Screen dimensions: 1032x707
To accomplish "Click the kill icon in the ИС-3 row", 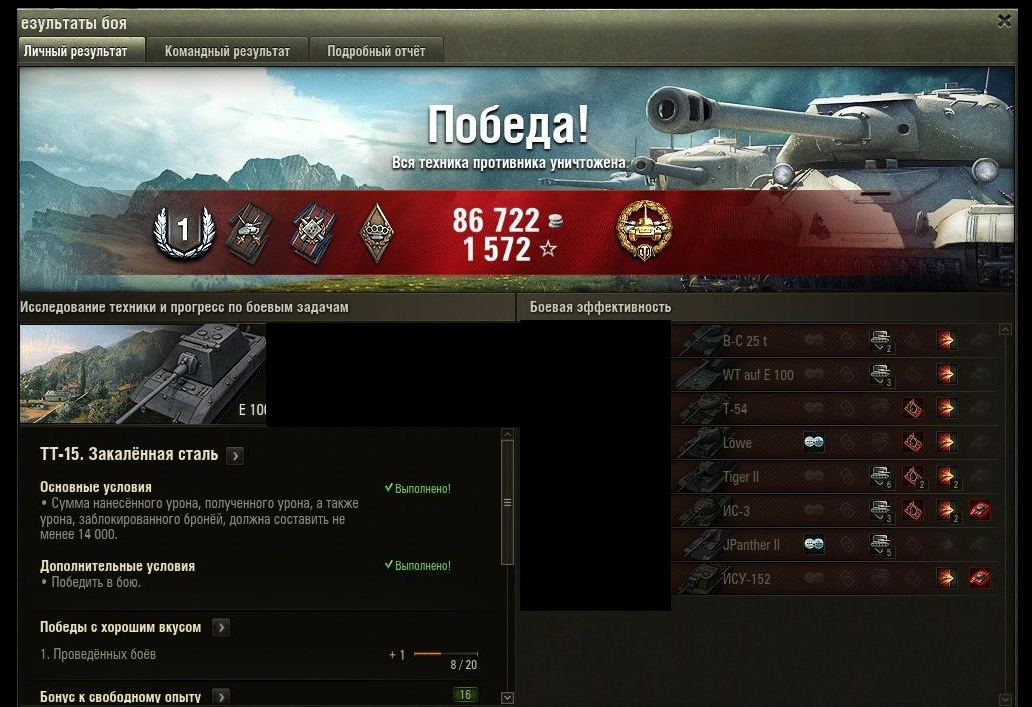I will click(979, 510).
